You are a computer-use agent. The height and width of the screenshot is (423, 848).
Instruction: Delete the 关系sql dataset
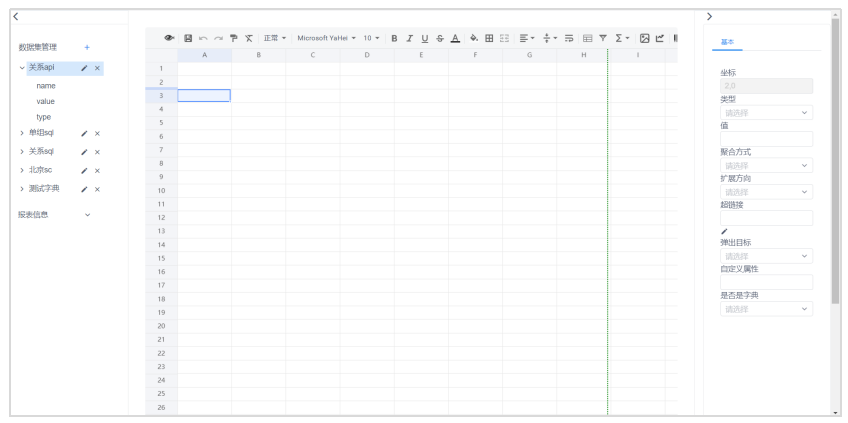pyautogui.click(x=97, y=152)
